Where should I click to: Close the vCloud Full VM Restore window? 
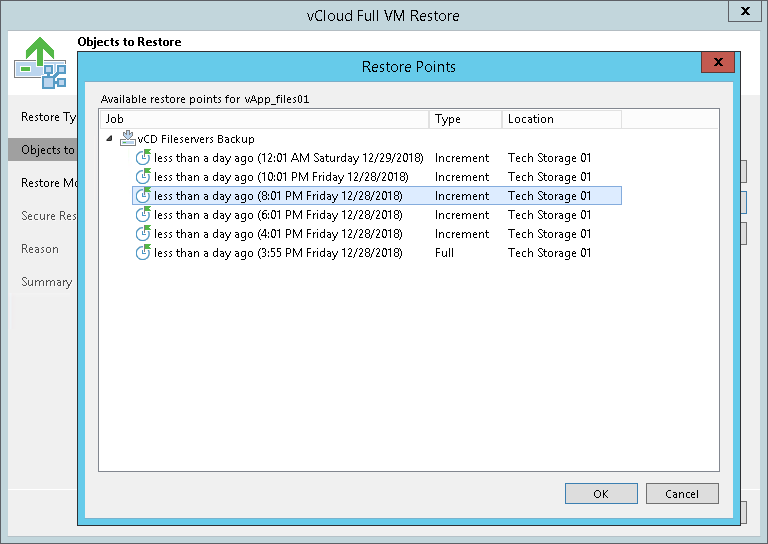click(744, 13)
